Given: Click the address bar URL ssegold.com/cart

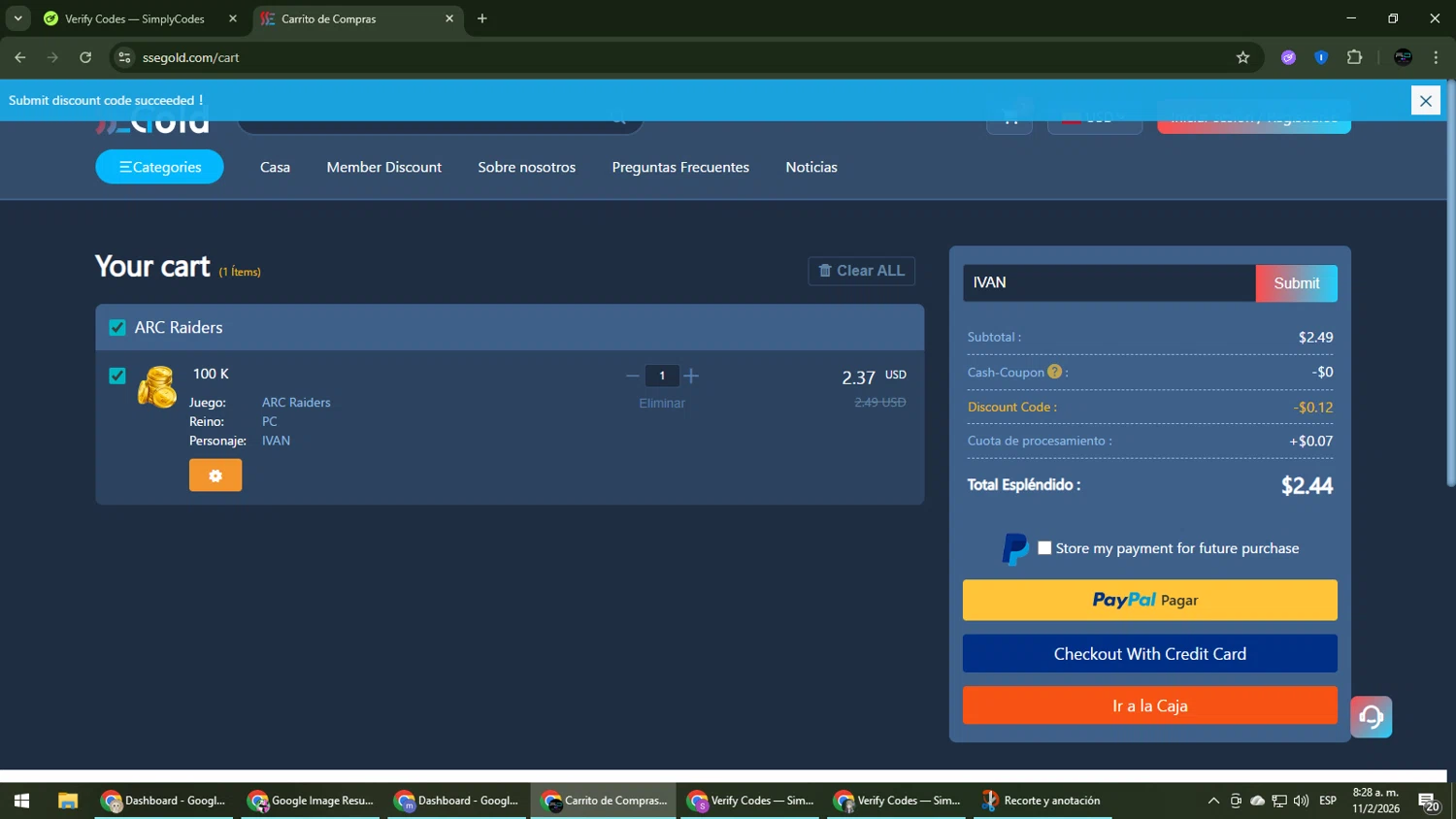Looking at the screenshot, I should coord(191,57).
